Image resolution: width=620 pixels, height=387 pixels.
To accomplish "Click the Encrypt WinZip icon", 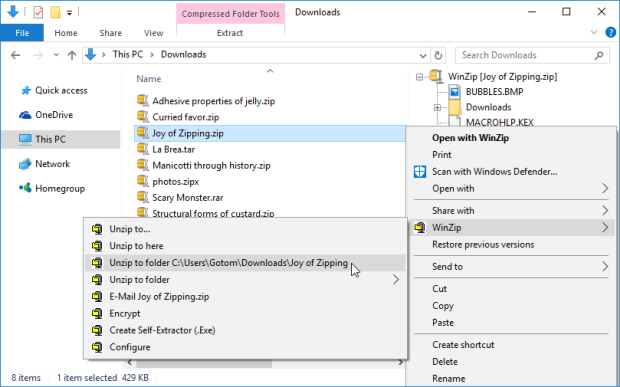I will coord(97,313).
